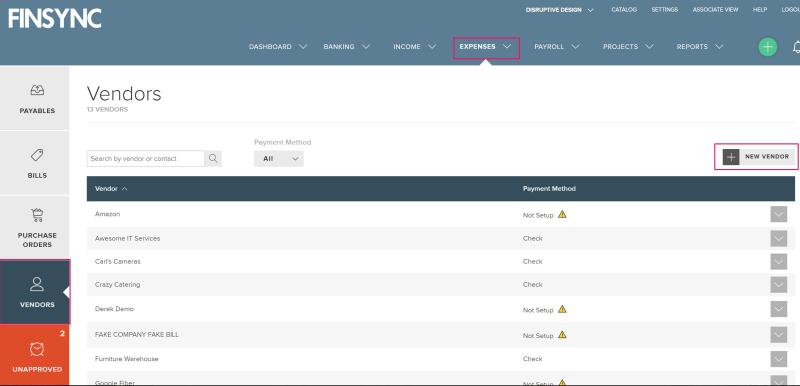Expand the Reports menu
Image resolution: width=800 pixels, height=386 pixels.
699,46
